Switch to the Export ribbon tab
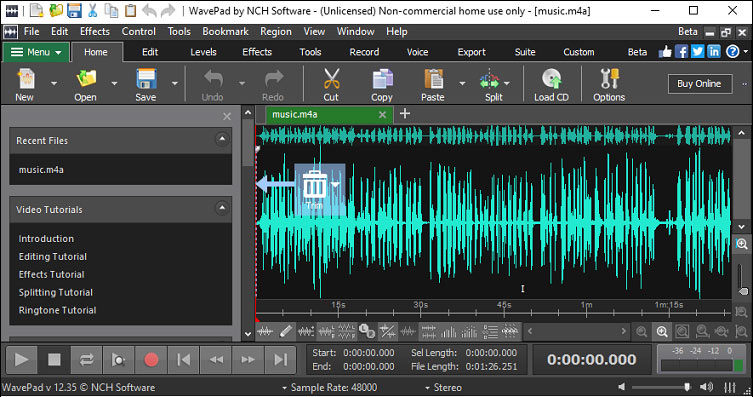Image resolution: width=753 pixels, height=397 pixels. (471, 52)
